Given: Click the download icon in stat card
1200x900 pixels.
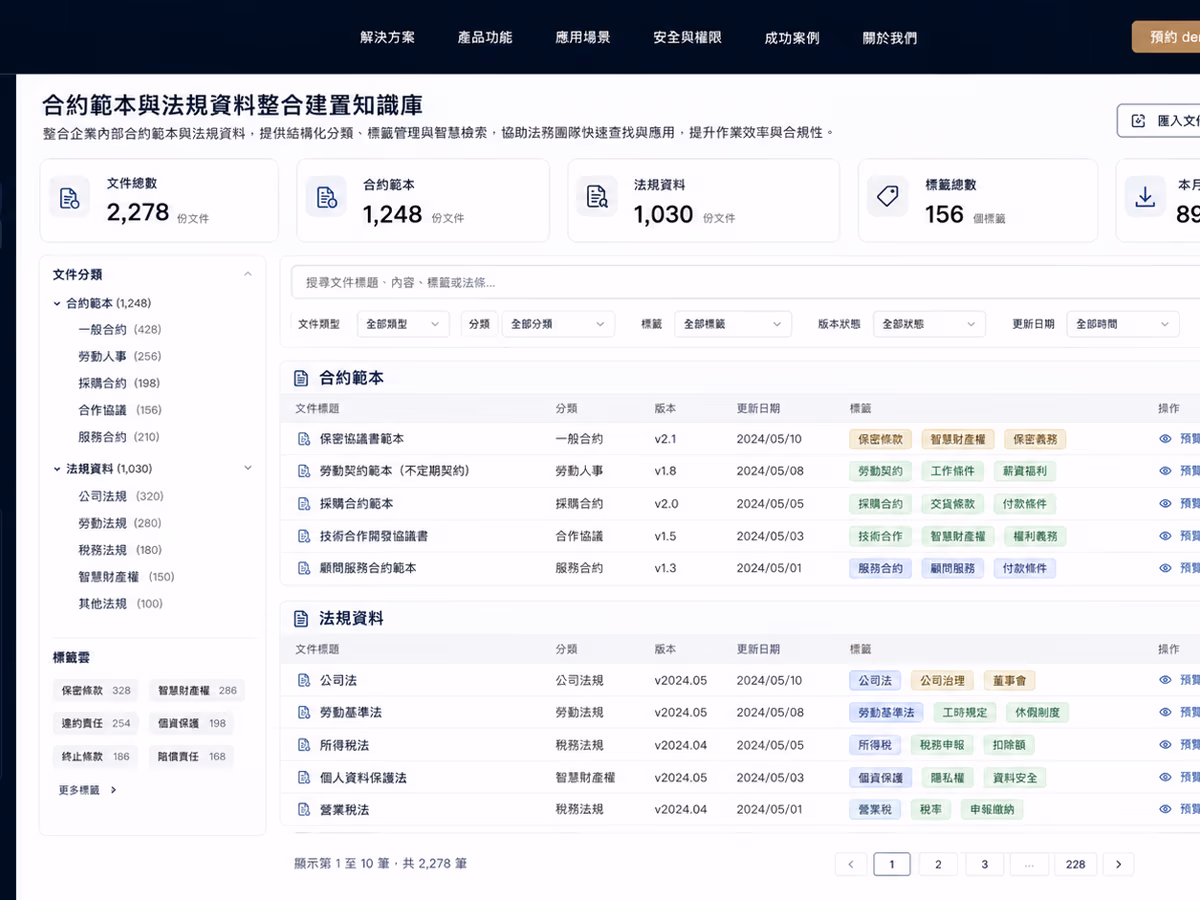Looking at the screenshot, I should click(1145, 197).
